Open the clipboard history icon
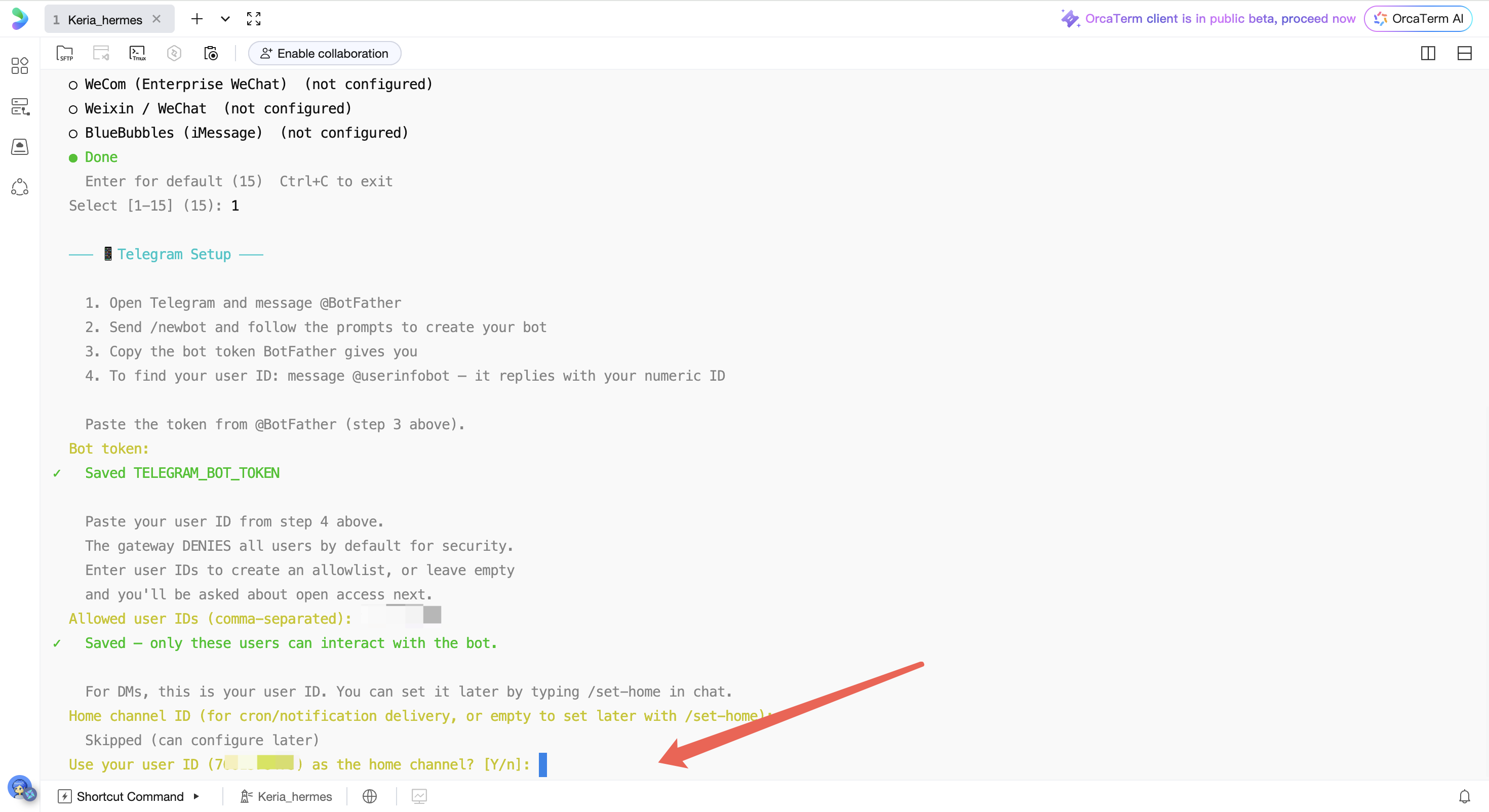Viewport: 1489px width, 812px height. 211,53
